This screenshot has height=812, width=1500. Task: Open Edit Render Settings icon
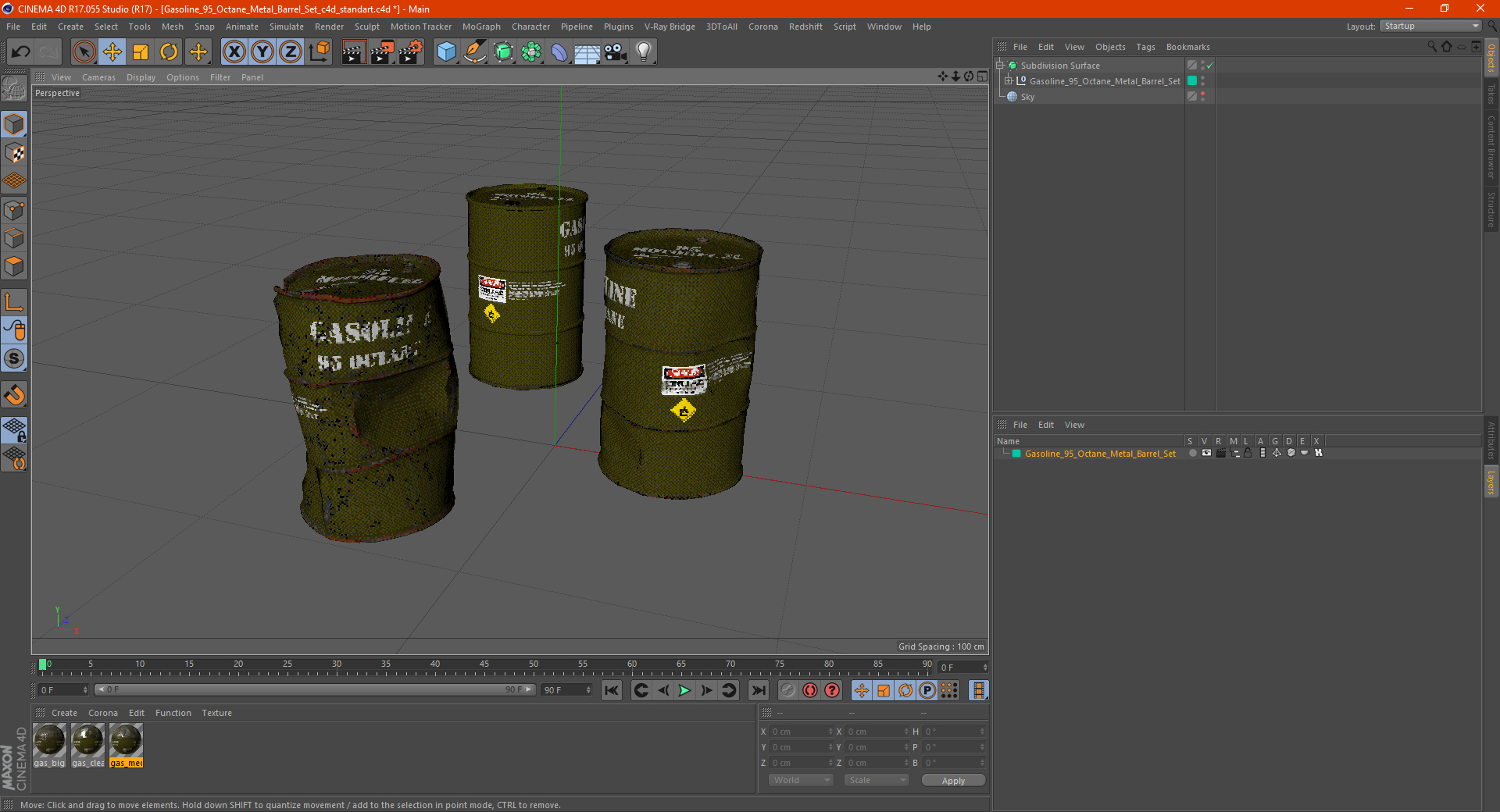[x=410, y=52]
